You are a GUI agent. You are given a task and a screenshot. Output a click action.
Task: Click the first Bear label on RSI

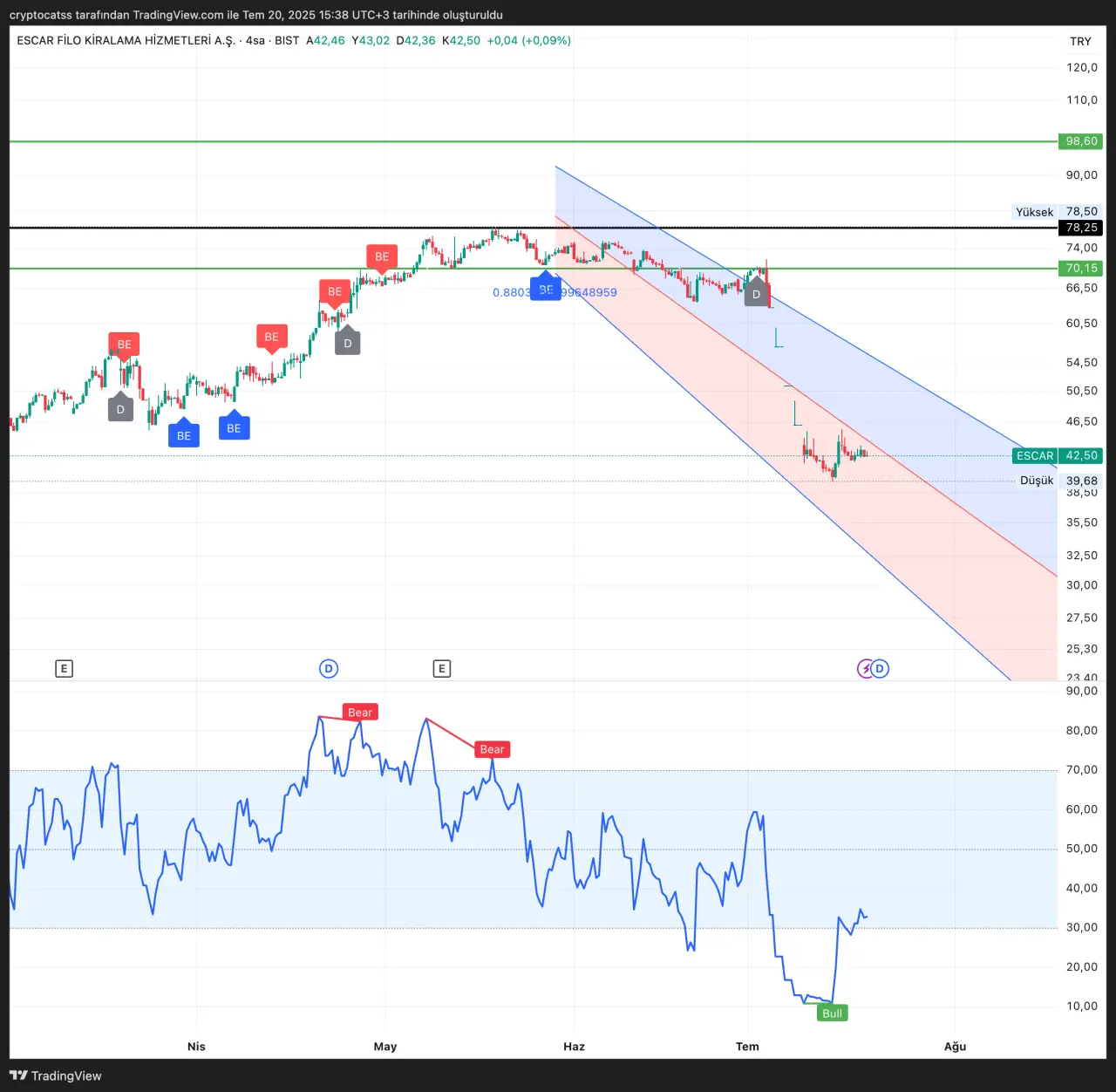coord(360,713)
